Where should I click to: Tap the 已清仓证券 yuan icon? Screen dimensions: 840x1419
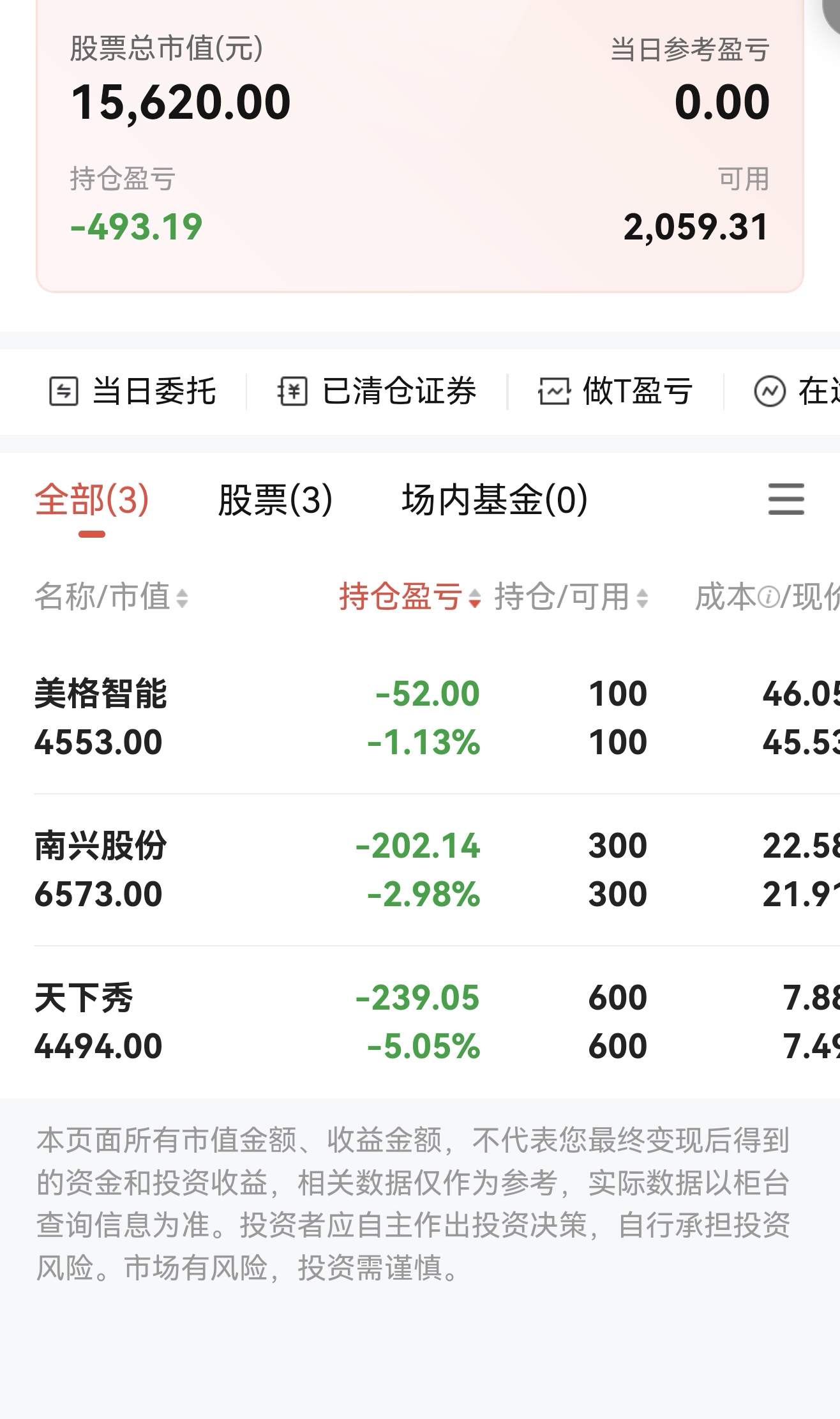292,391
